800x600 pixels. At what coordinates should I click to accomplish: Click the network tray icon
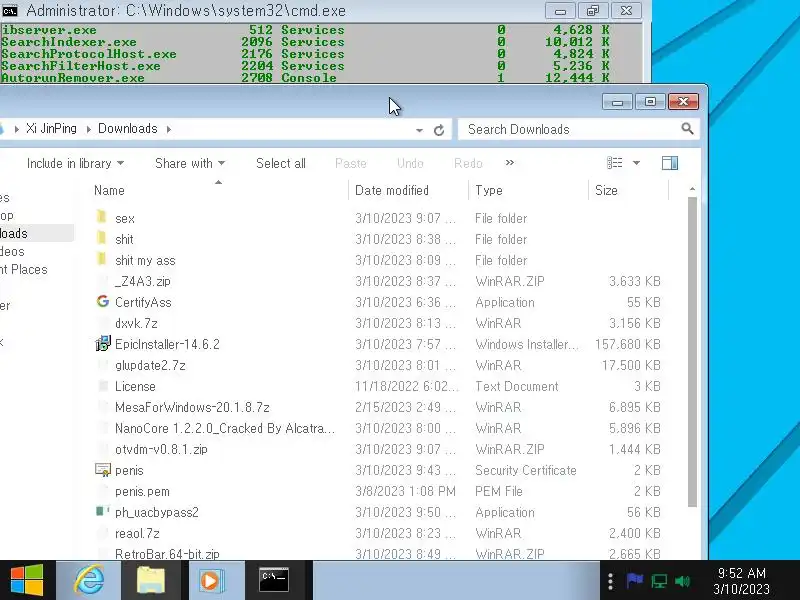[659, 581]
